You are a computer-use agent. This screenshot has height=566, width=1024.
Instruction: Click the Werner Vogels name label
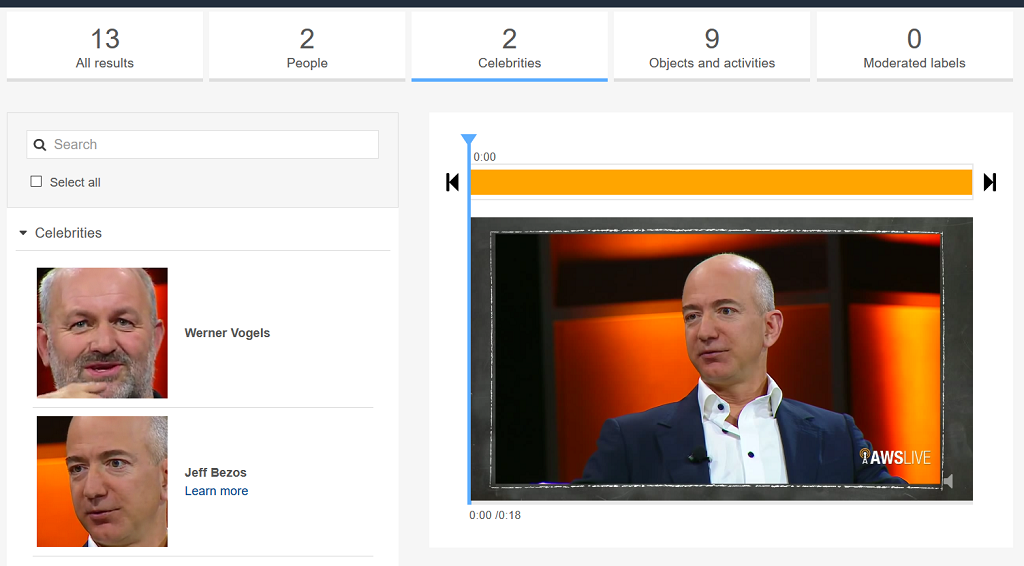point(227,333)
